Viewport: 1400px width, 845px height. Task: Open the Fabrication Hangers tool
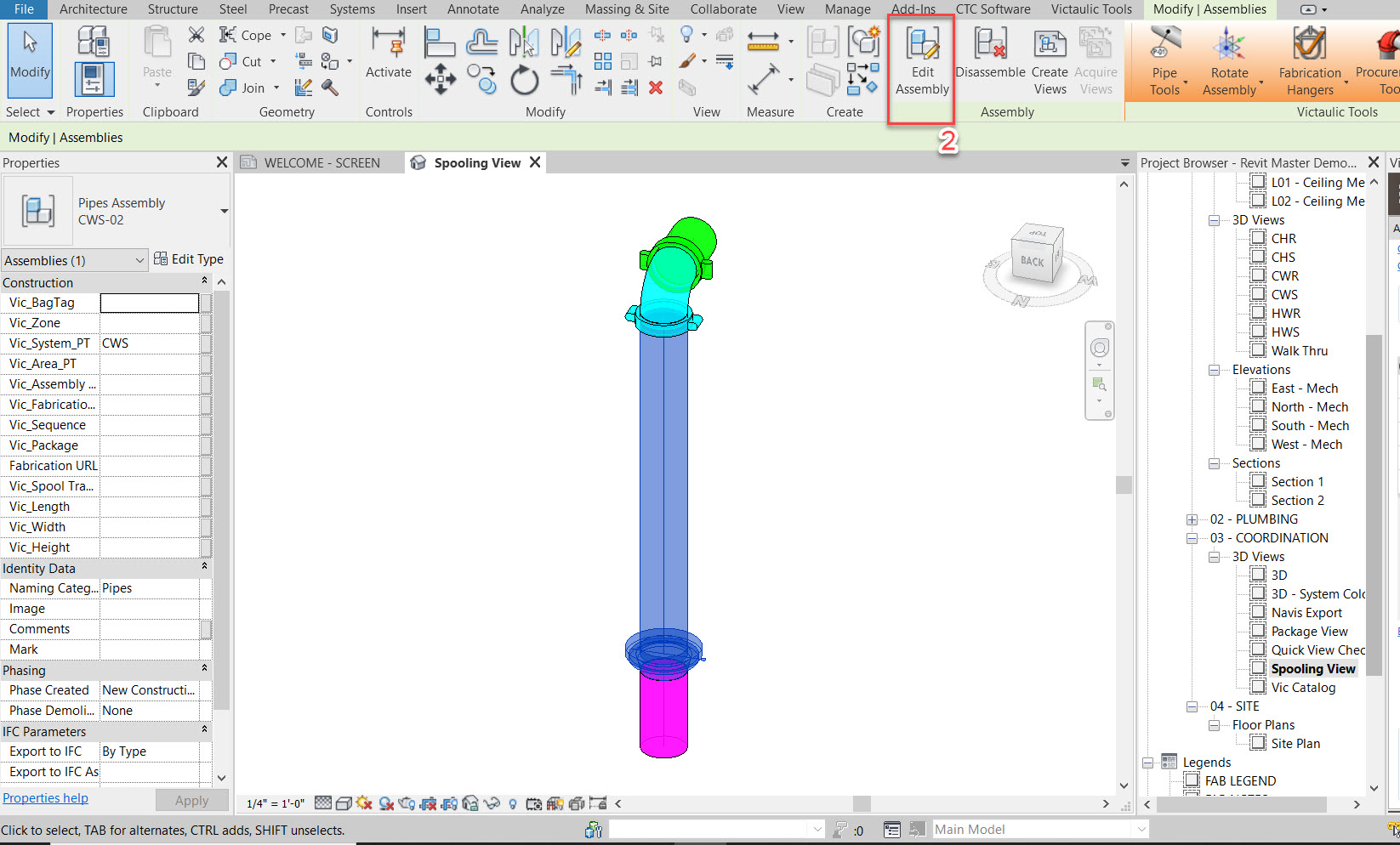point(1310,61)
